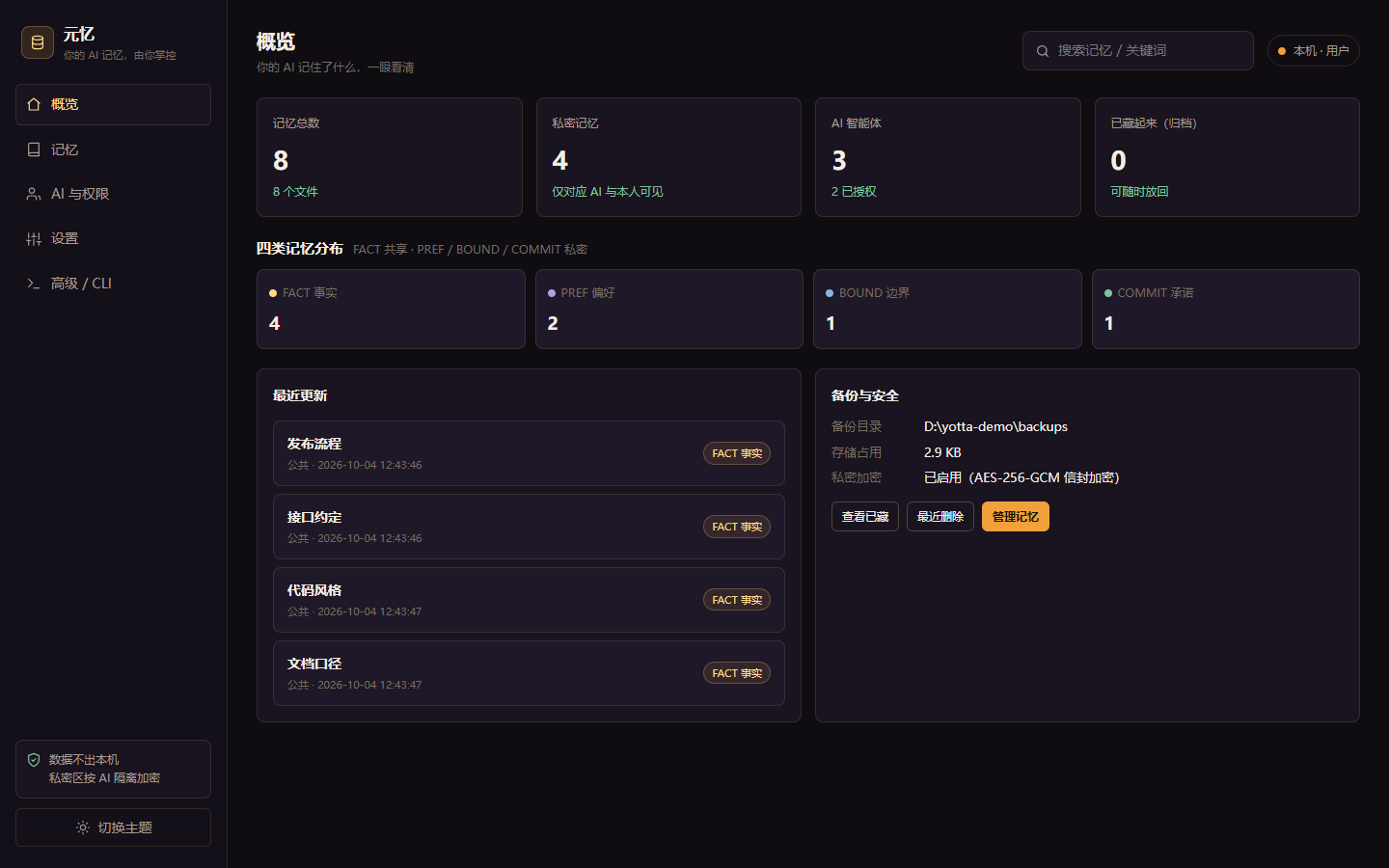Screen dimensions: 1389x868
Task: Click the 数据不出本机 privacy notice
Action: (x=113, y=769)
